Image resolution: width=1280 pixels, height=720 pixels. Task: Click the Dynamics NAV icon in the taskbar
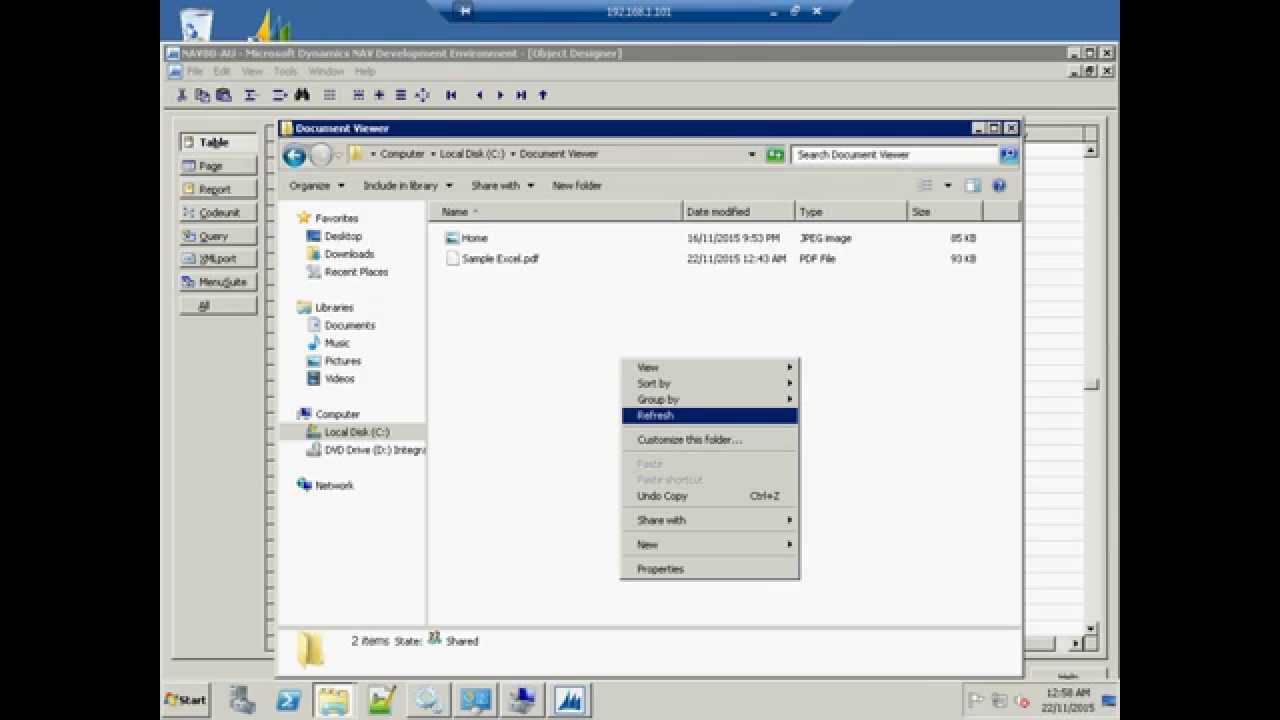coord(571,700)
